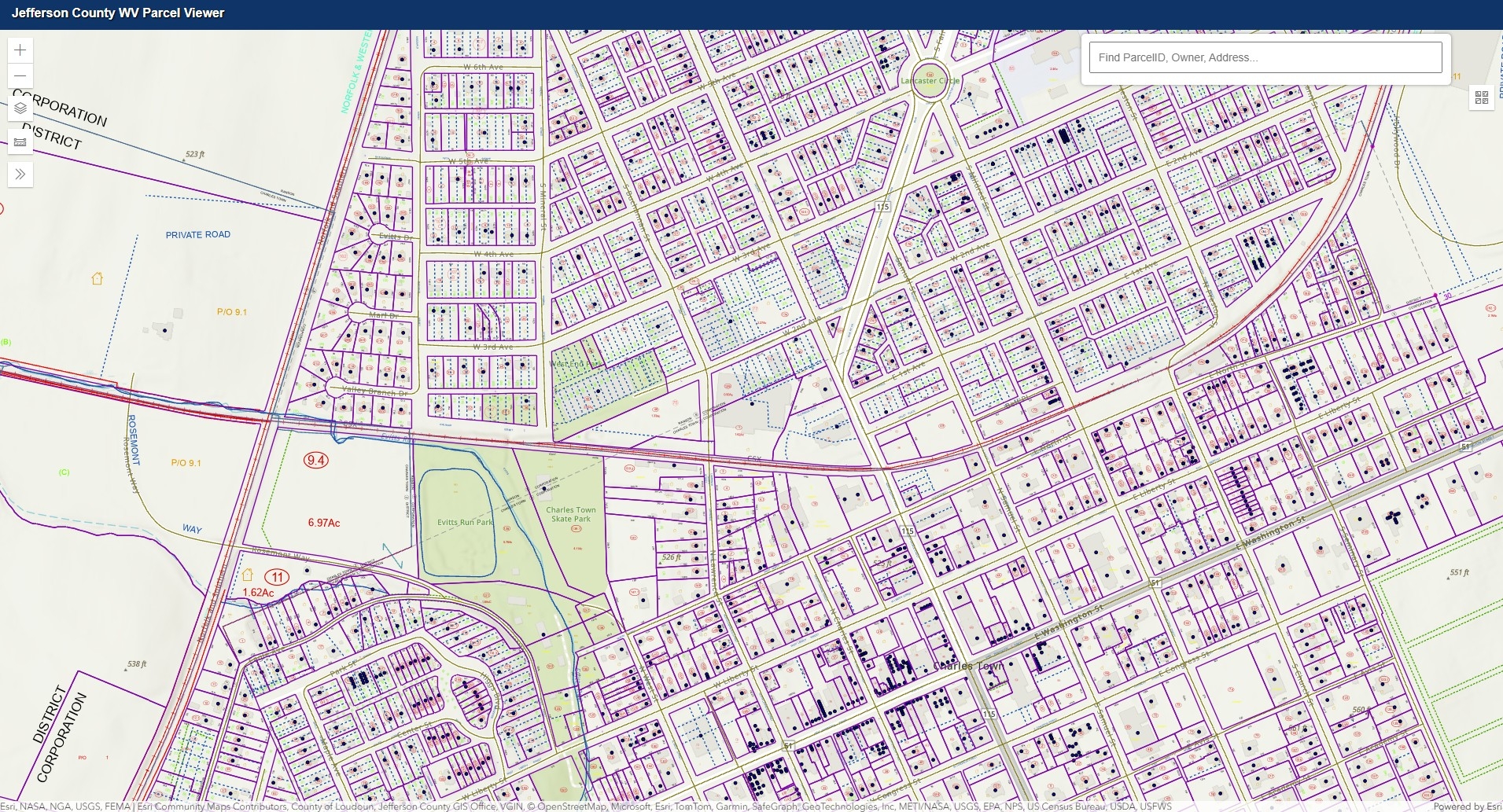Click the Jefferson County WV Parcel Viewer title
This screenshot has height=812, width=1503.
(x=118, y=13)
